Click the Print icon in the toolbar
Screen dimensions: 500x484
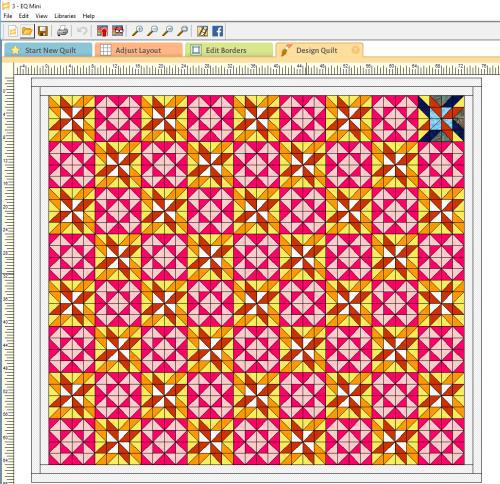(63, 31)
